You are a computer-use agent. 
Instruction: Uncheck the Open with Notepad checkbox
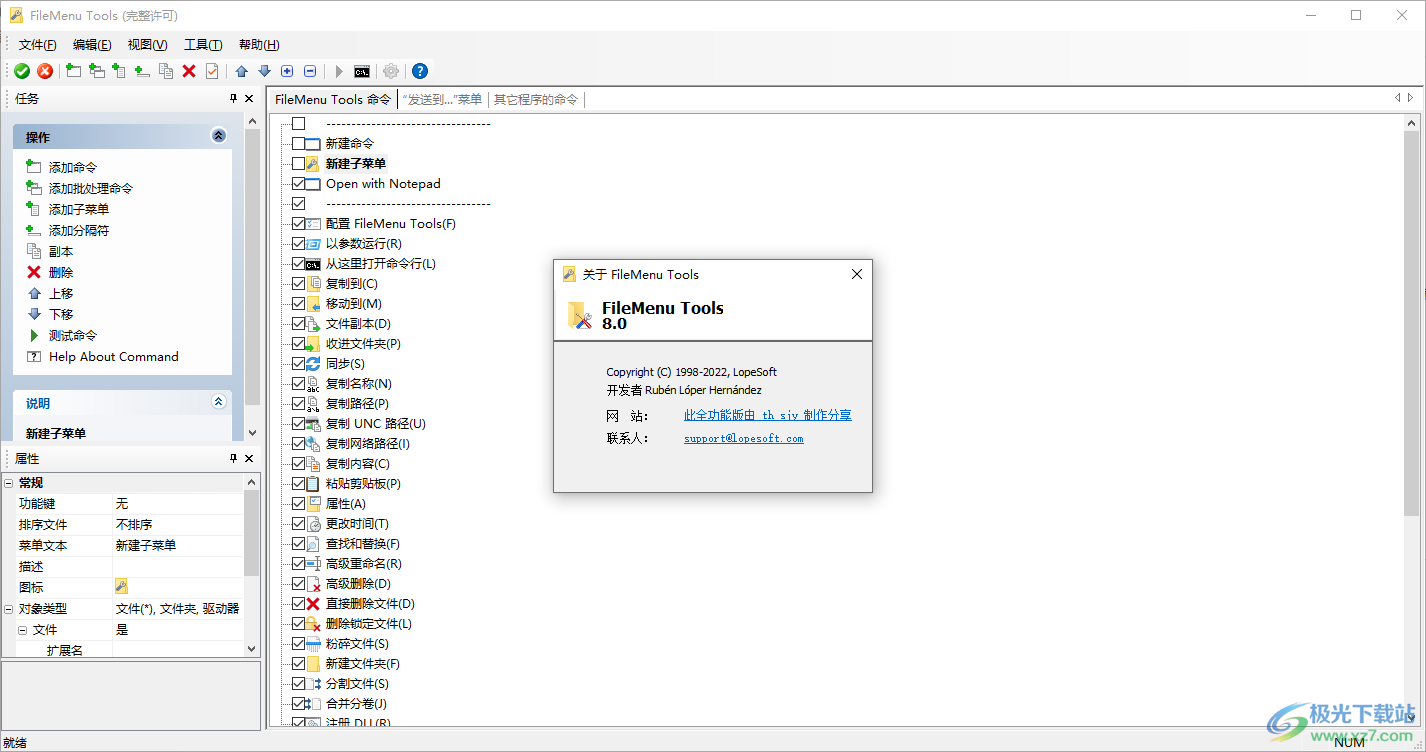click(297, 183)
